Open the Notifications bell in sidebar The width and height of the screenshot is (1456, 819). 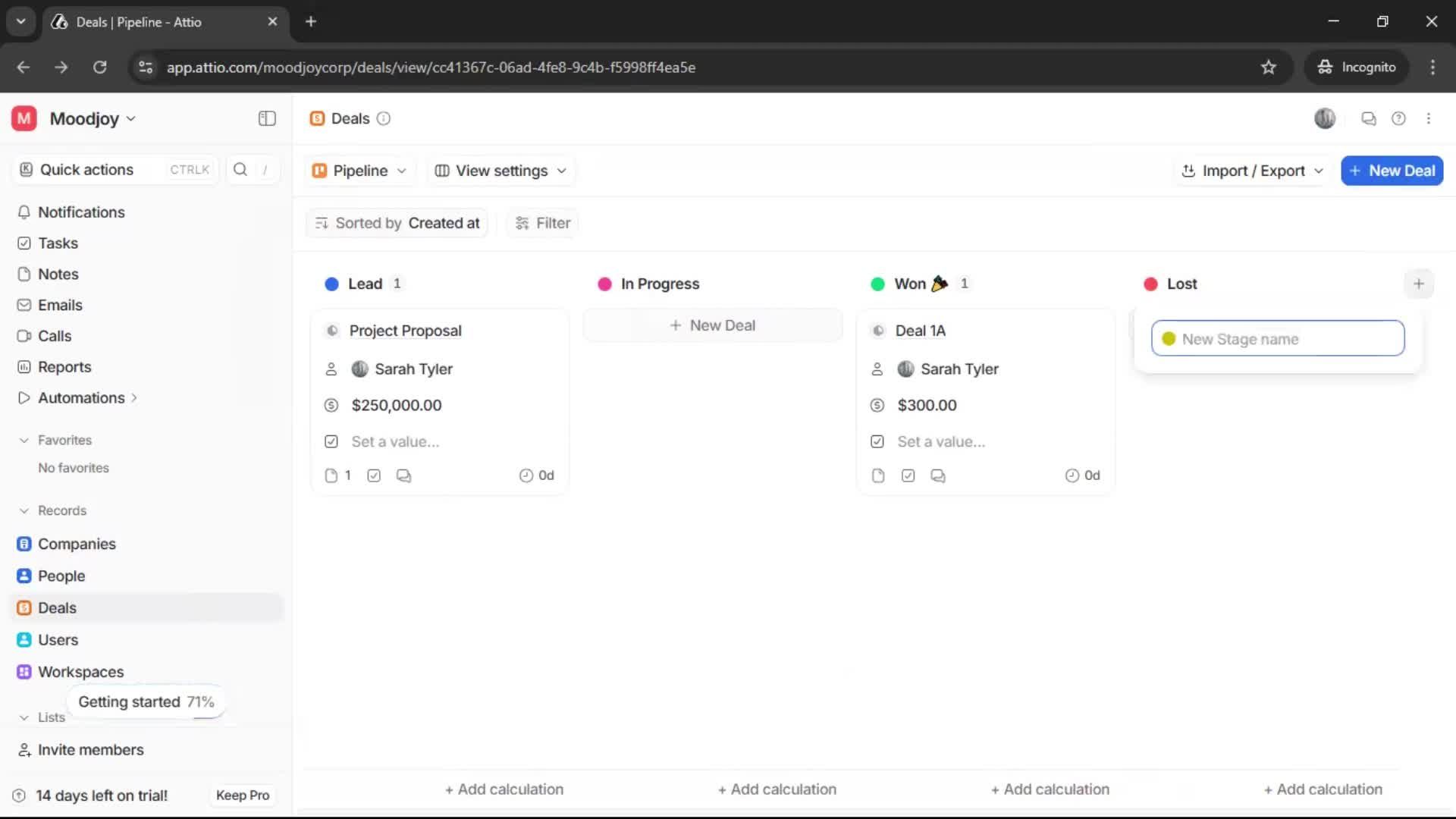(80, 212)
